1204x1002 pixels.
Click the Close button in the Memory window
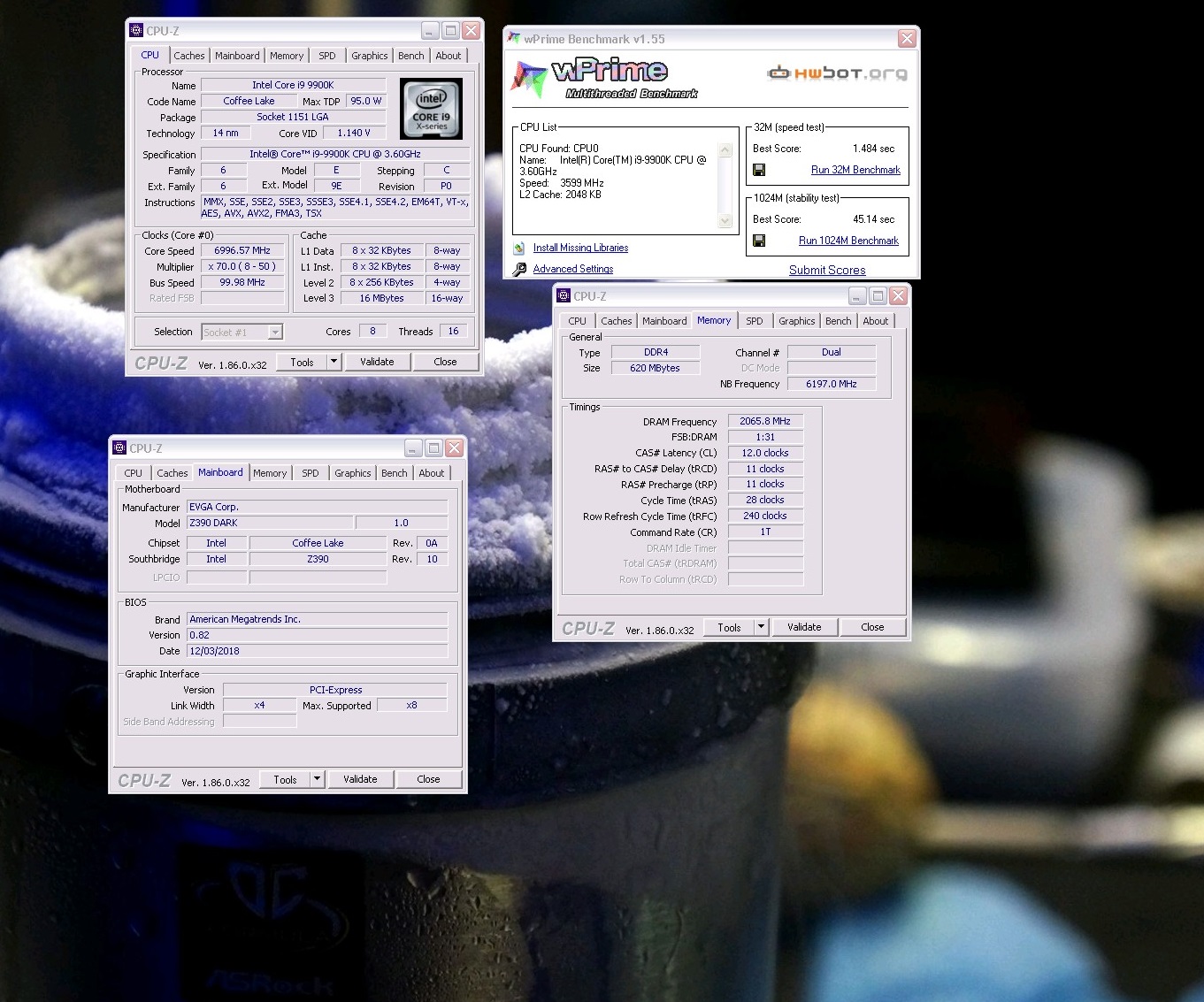coord(873,627)
